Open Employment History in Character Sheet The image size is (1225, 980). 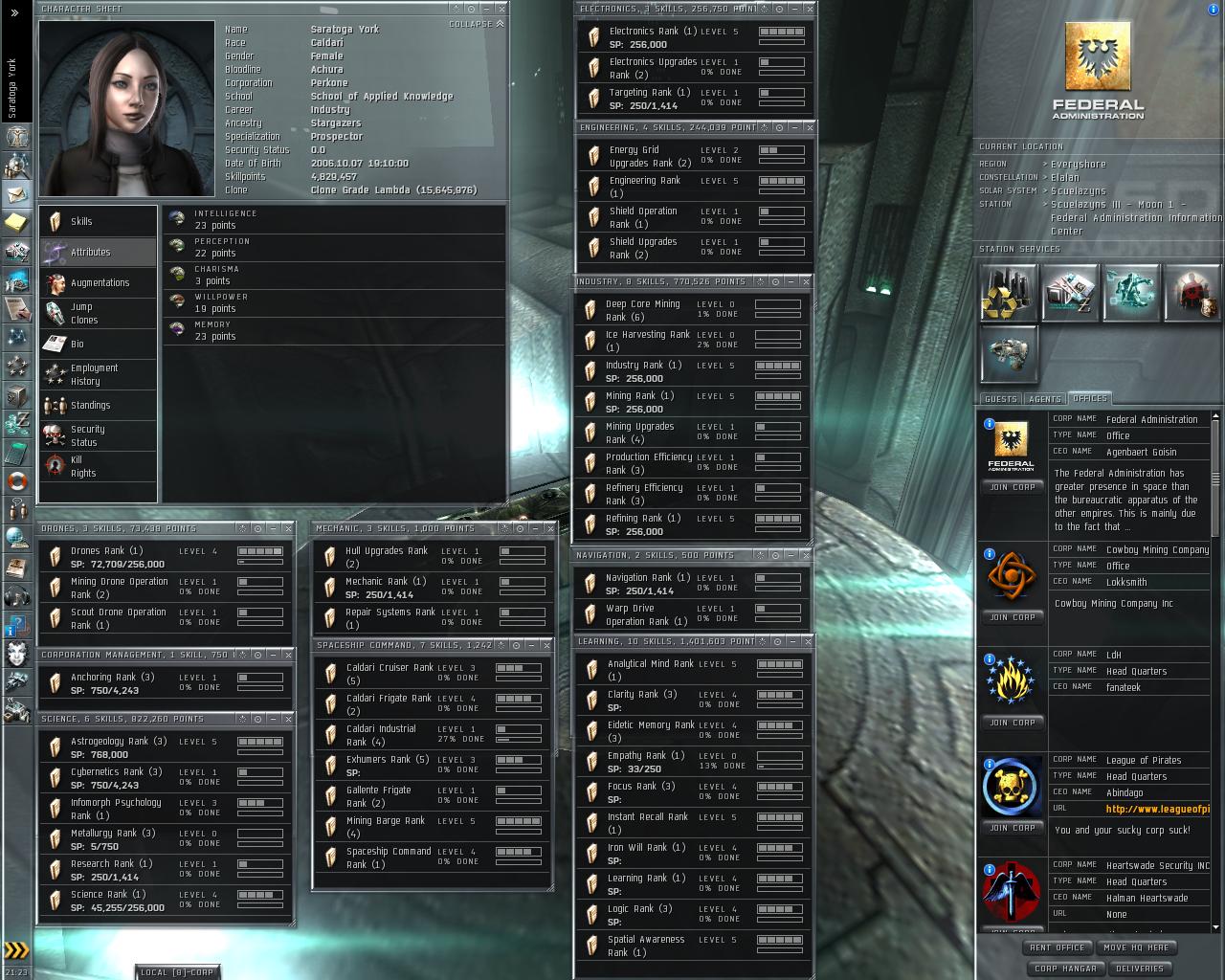[98, 374]
